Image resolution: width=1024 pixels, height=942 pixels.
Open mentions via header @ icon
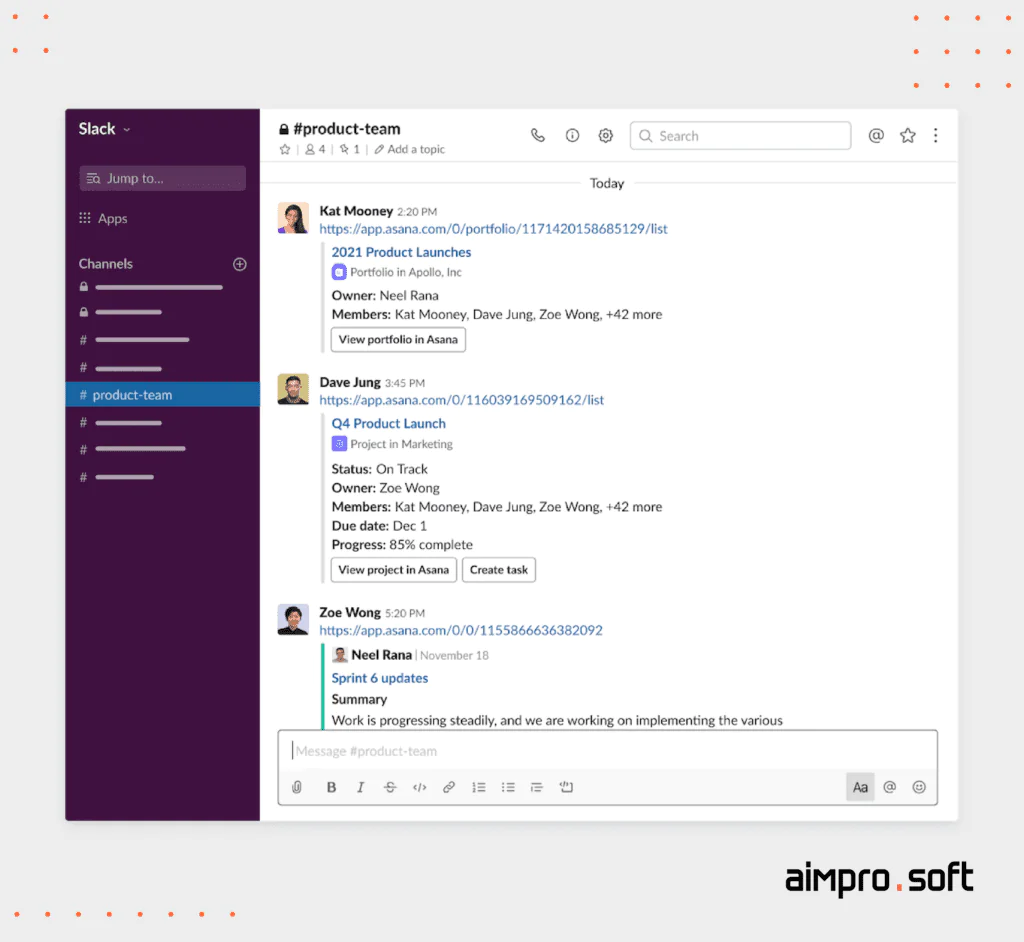click(x=876, y=135)
